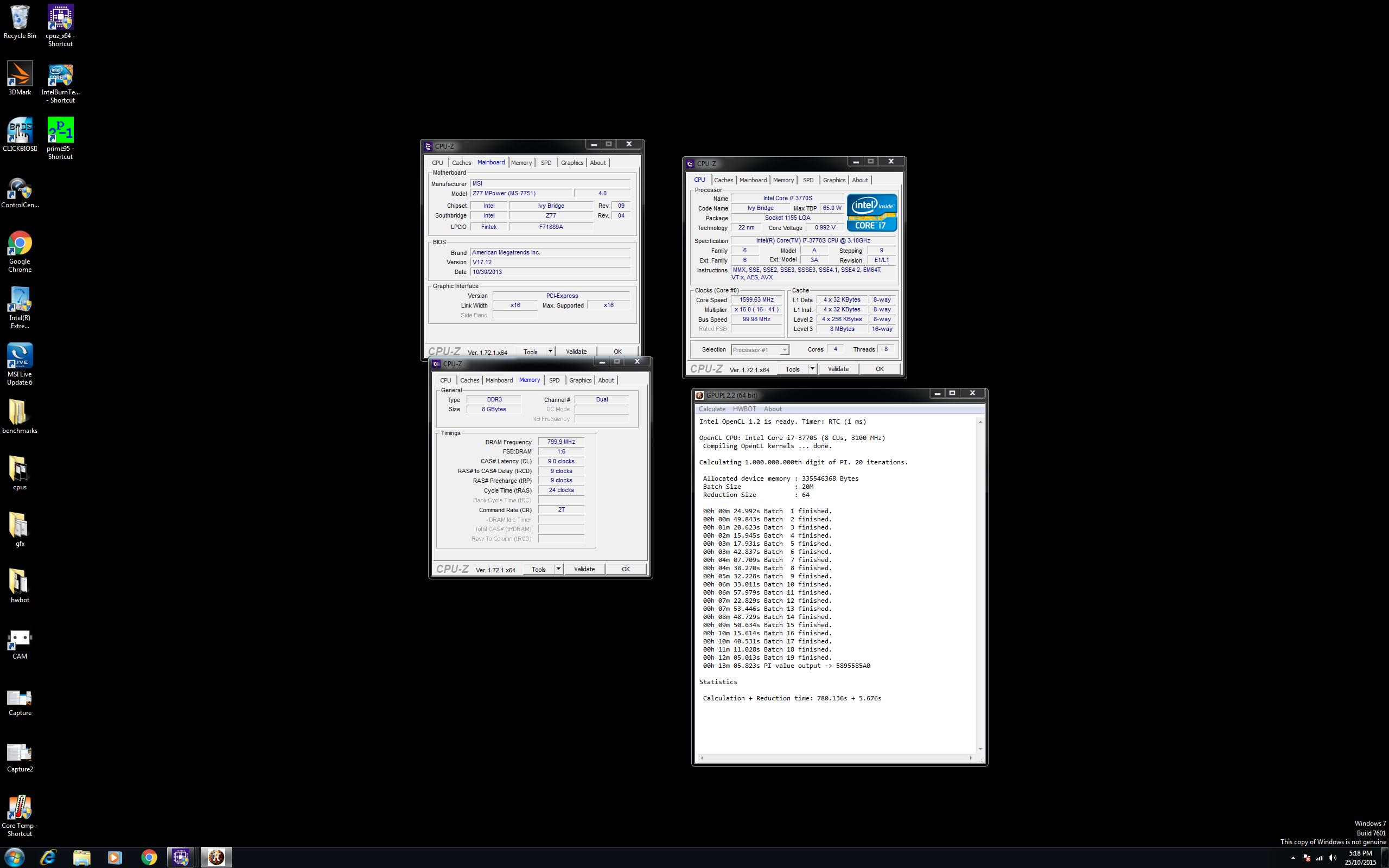The image size is (1389, 868).
Task: Click the Intel Core i7 logo in CPU-Z
Action: [872, 213]
